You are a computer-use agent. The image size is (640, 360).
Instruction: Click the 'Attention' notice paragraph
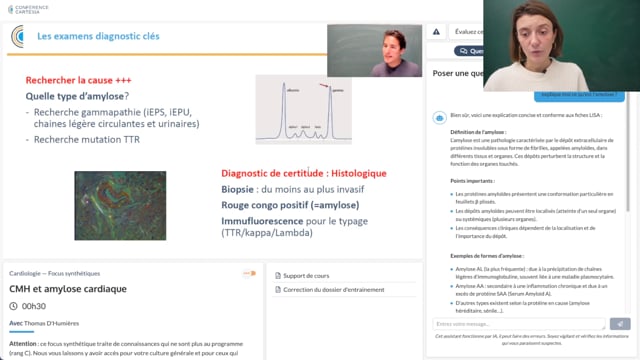(126, 348)
